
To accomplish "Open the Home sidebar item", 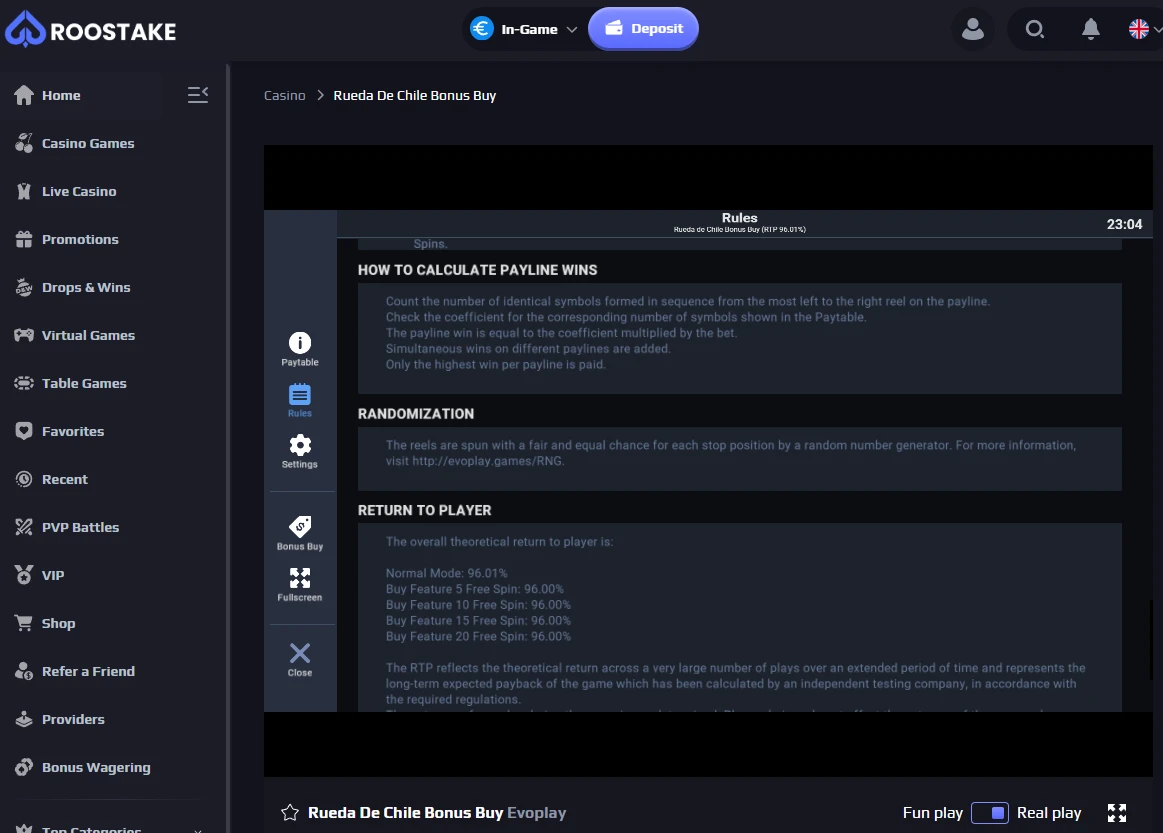I will (x=61, y=95).
